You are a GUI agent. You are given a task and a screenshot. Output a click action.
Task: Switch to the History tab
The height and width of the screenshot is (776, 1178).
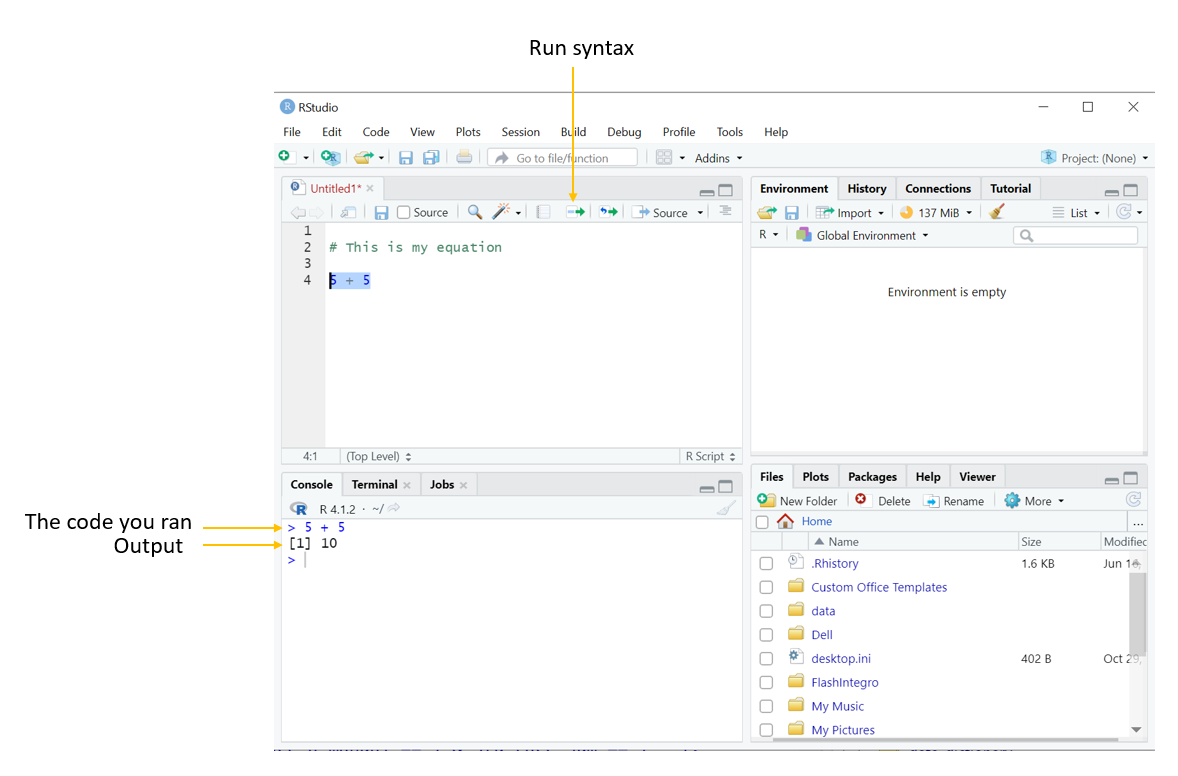(867, 189)
